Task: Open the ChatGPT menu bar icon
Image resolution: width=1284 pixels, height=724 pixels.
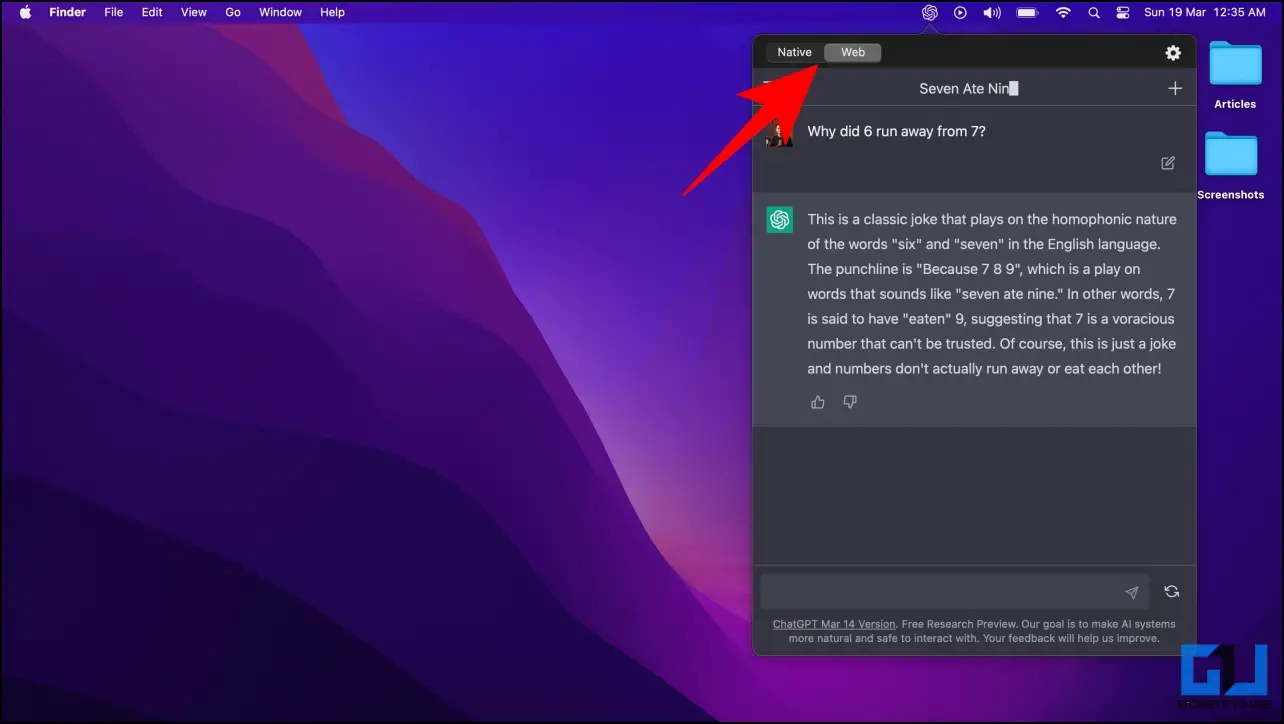Action: click(929, 12)
